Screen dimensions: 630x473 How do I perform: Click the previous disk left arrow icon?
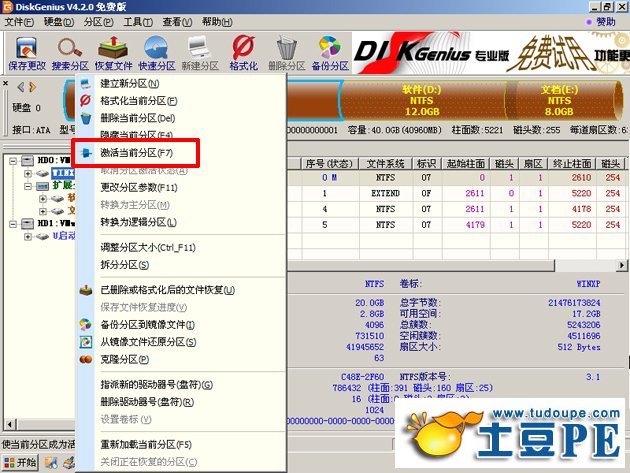click(21, 86)
